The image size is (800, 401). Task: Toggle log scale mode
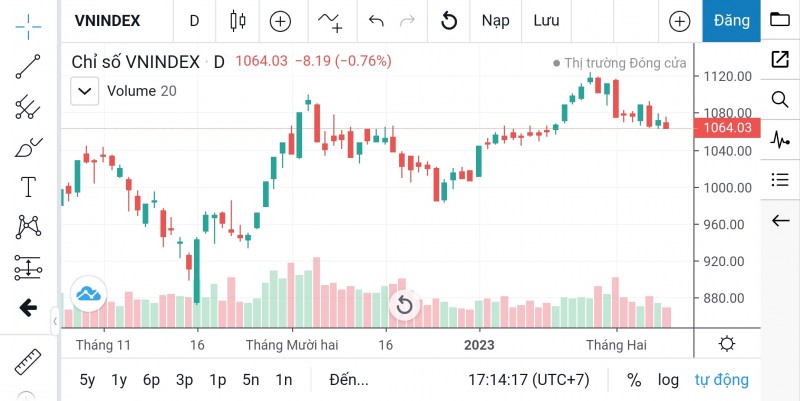tap(668, 380)
